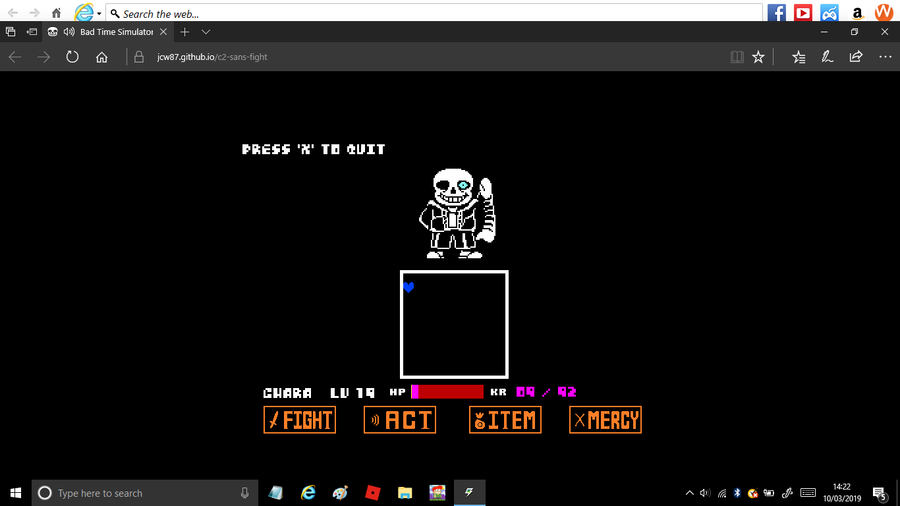900x506 pixels.
Task: Add notes with pen icon
Action: pos(827,56)
